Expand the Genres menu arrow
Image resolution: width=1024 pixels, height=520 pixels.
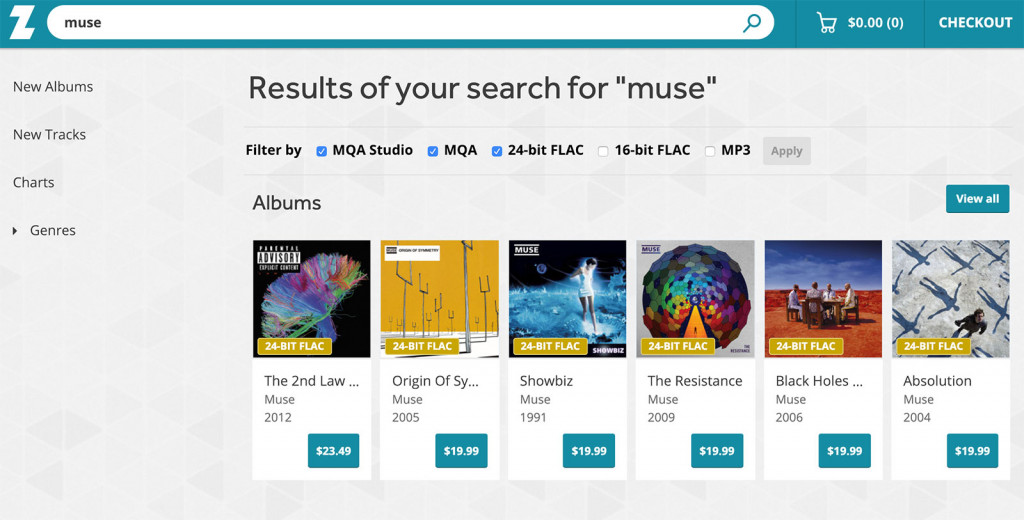click(x=15, y=231)
